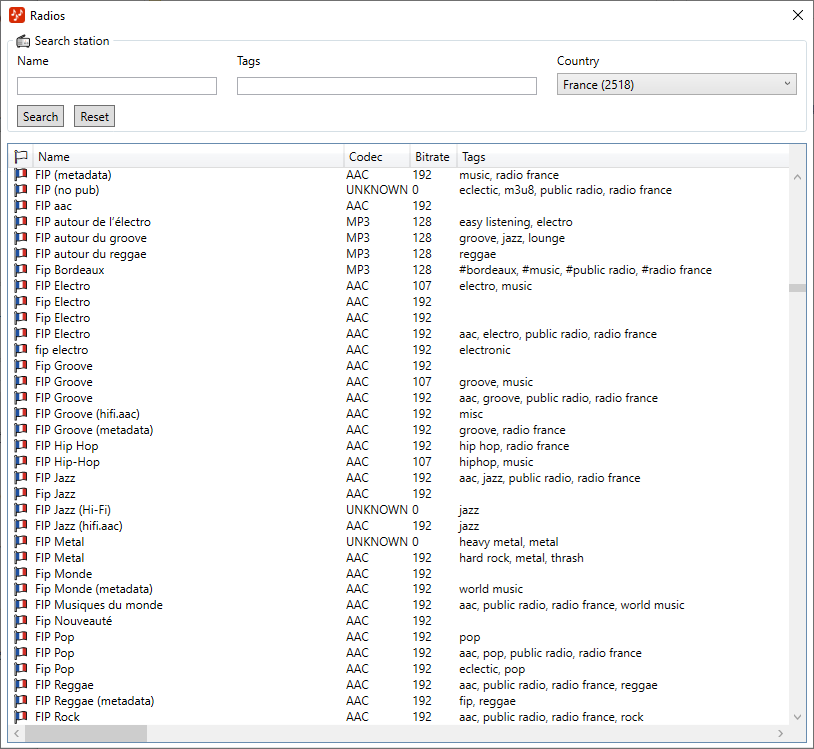Image resolution: width=814 pixels, height=749 pixels.
Task: Focus the station Name input field
Action: point(117,86)
